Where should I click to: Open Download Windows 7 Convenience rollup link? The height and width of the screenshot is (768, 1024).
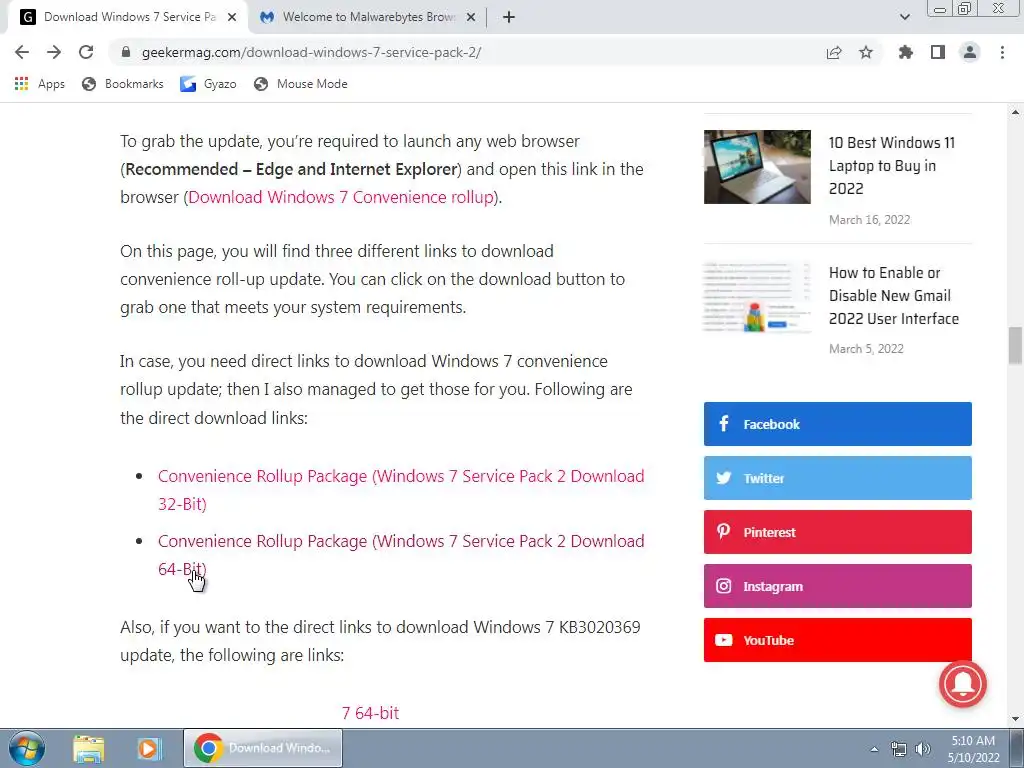[x=341, y=197]
